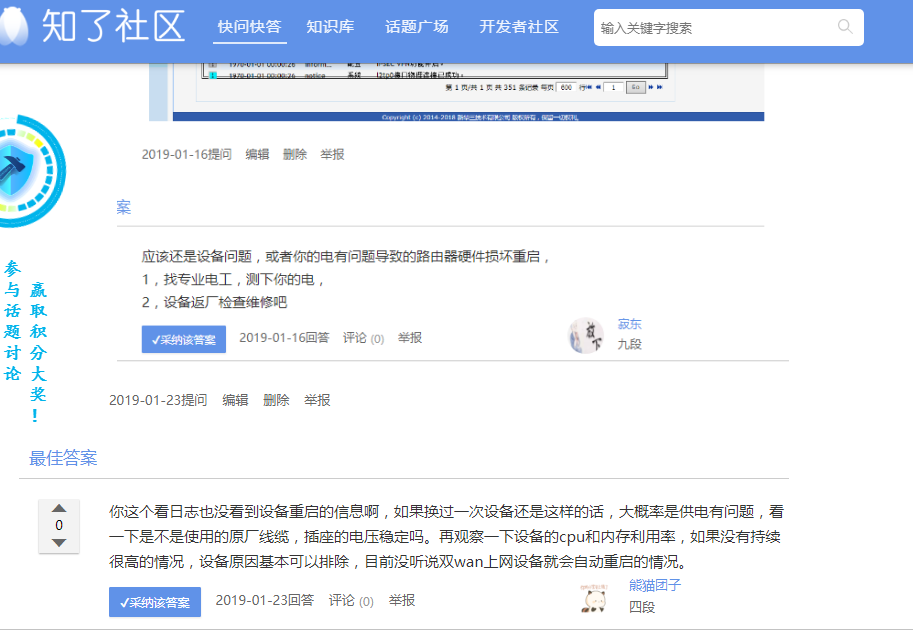
Task: Click the 九段 rank label
Action: coord(629,344)
